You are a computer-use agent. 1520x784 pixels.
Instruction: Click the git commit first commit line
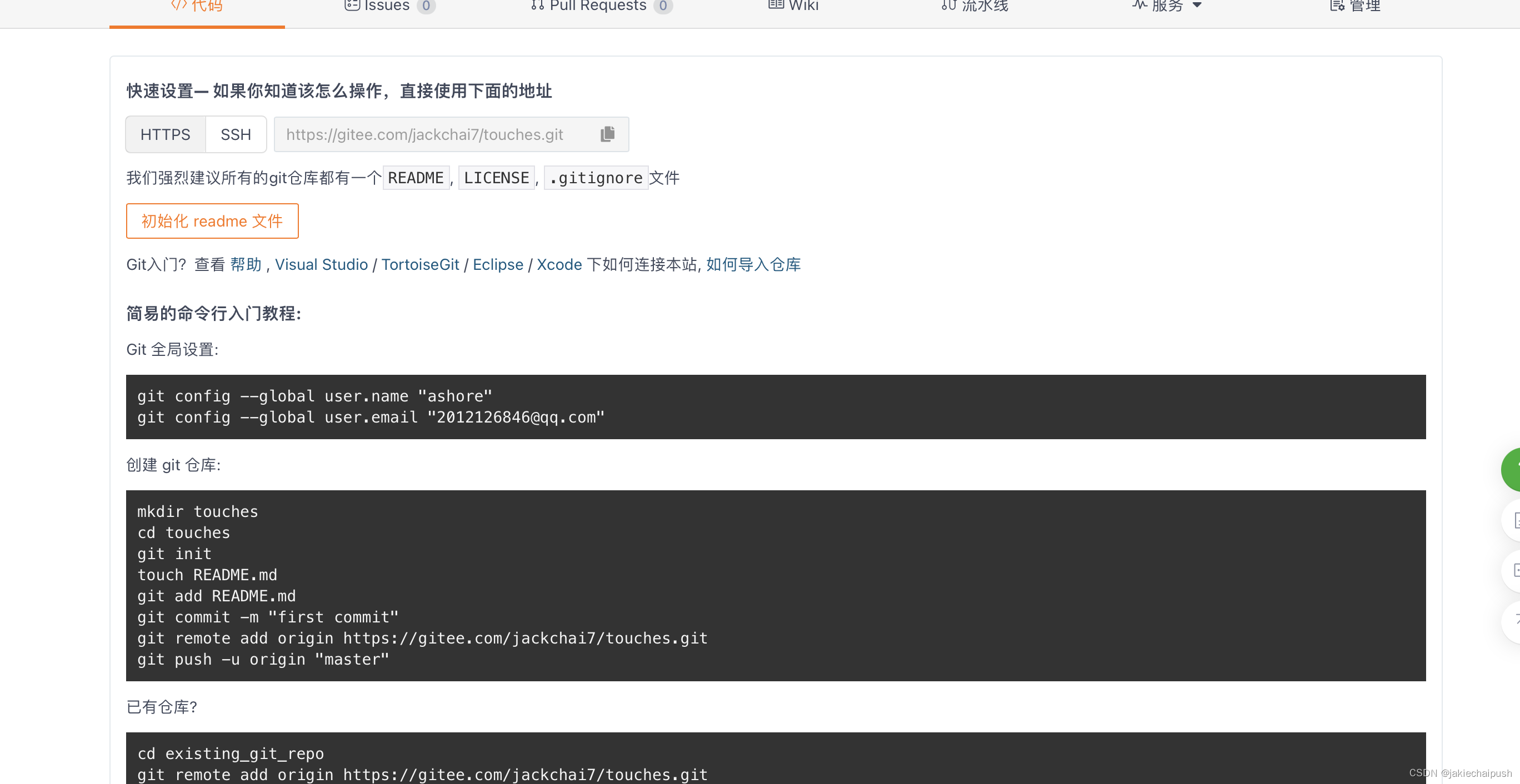[x=268, y=617]
